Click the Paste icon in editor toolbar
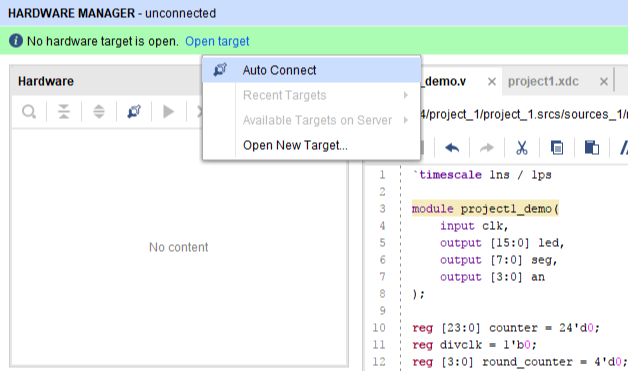The height and width of the screenshot is (371, 628). coord(592,148)
